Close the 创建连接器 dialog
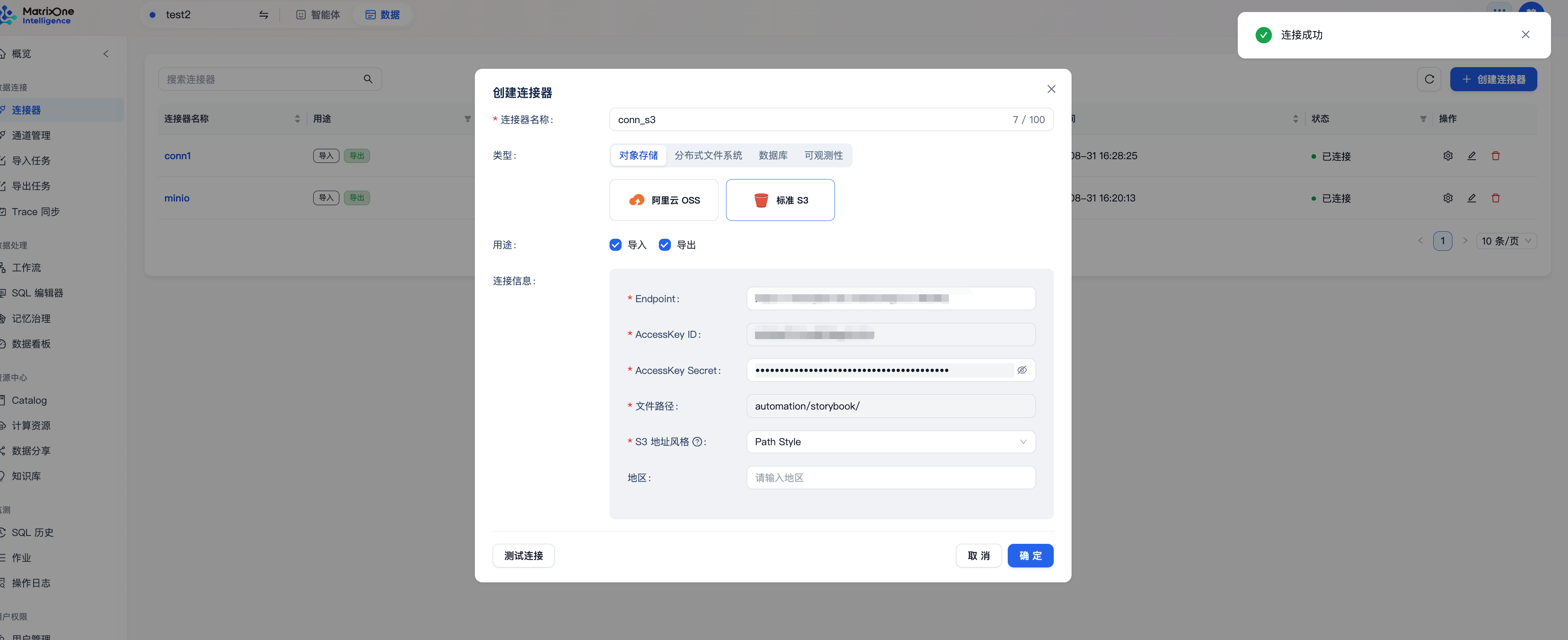Image resolution: width=1568 pixels, height=640 pixels. [1050, 89]
